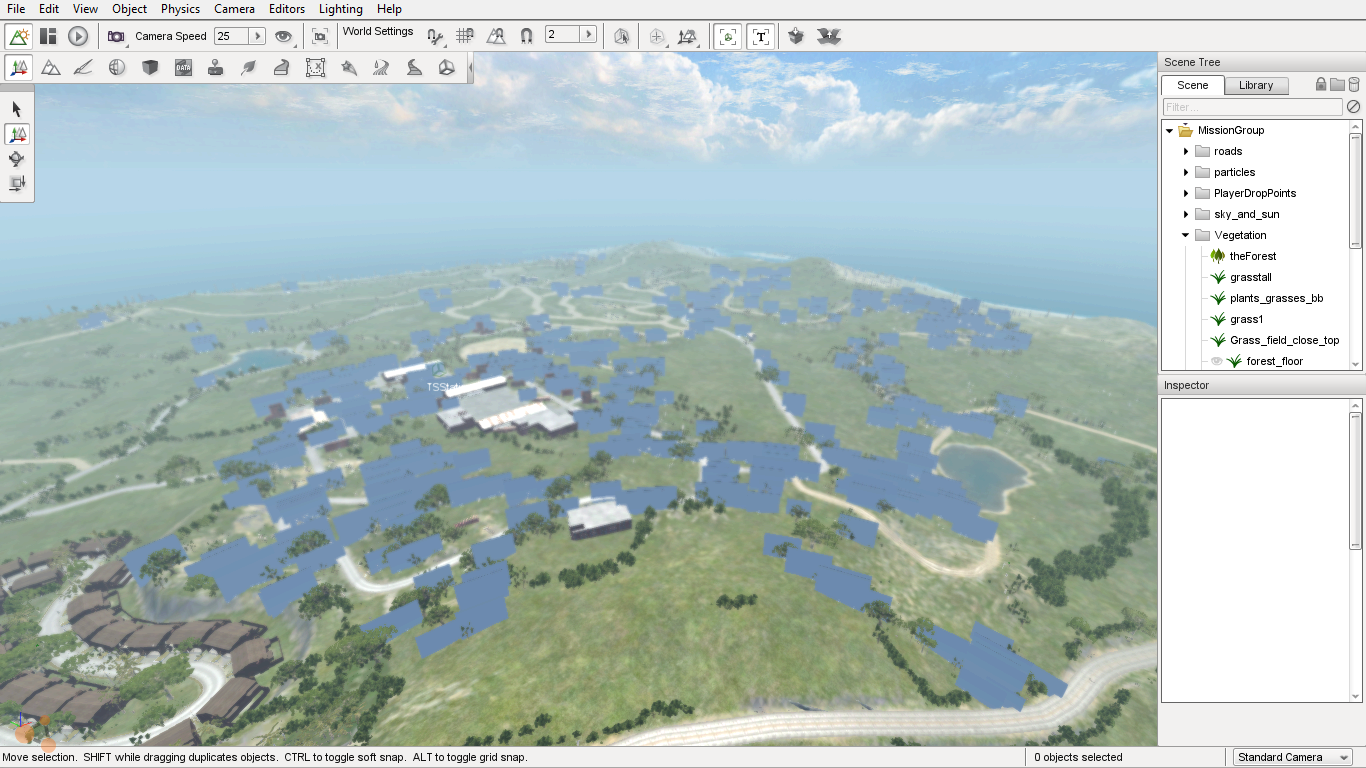Toggle bounding box selection icon
The height and width of the screenshot is (768, 1366).
pos(622,36)
